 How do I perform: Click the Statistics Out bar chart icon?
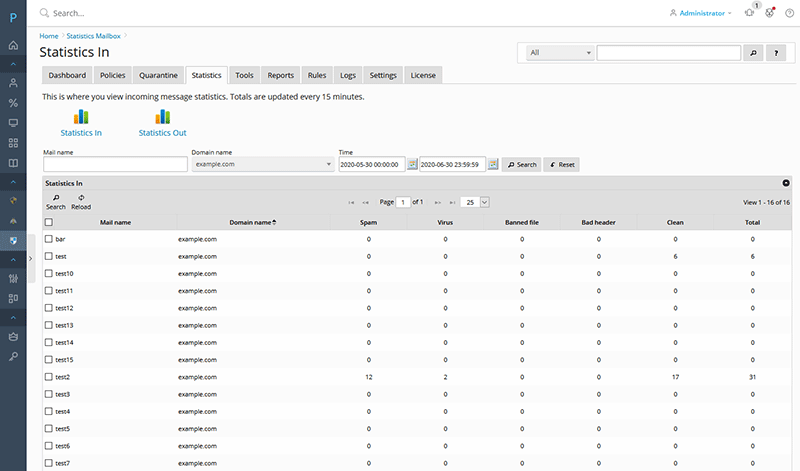[x=162, y=117]
